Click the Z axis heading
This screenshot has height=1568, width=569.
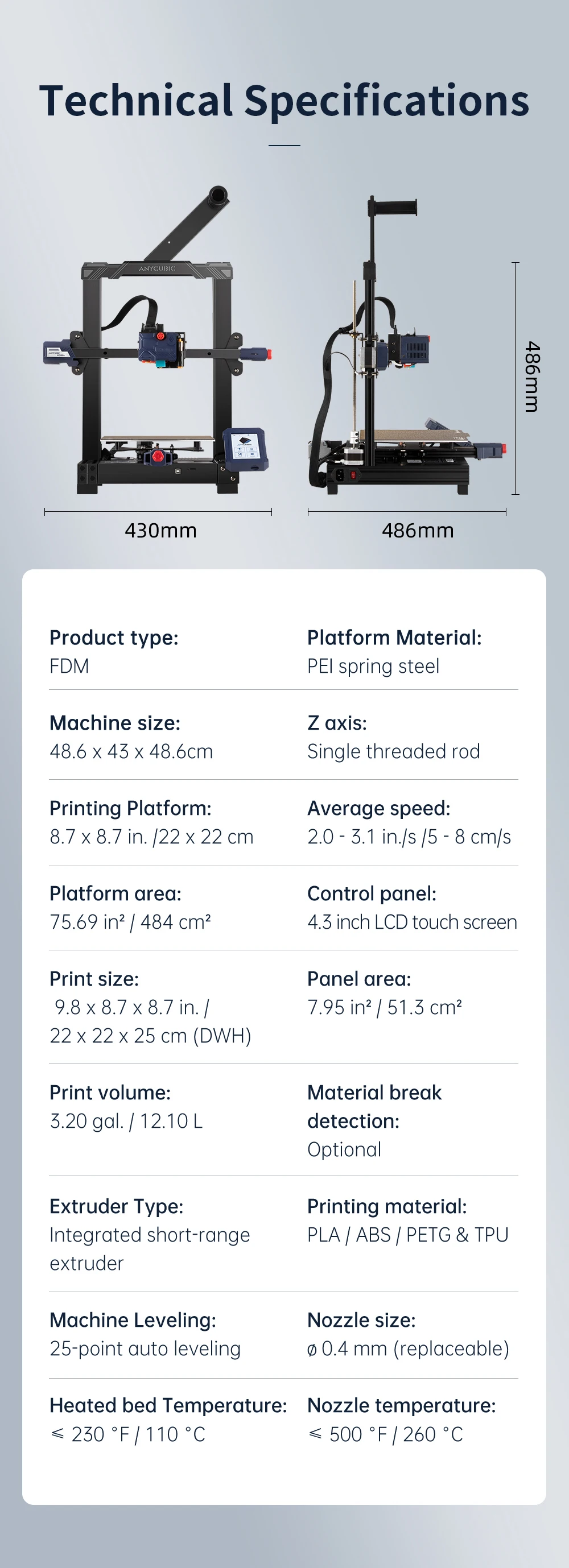click(x=337, y=722)
